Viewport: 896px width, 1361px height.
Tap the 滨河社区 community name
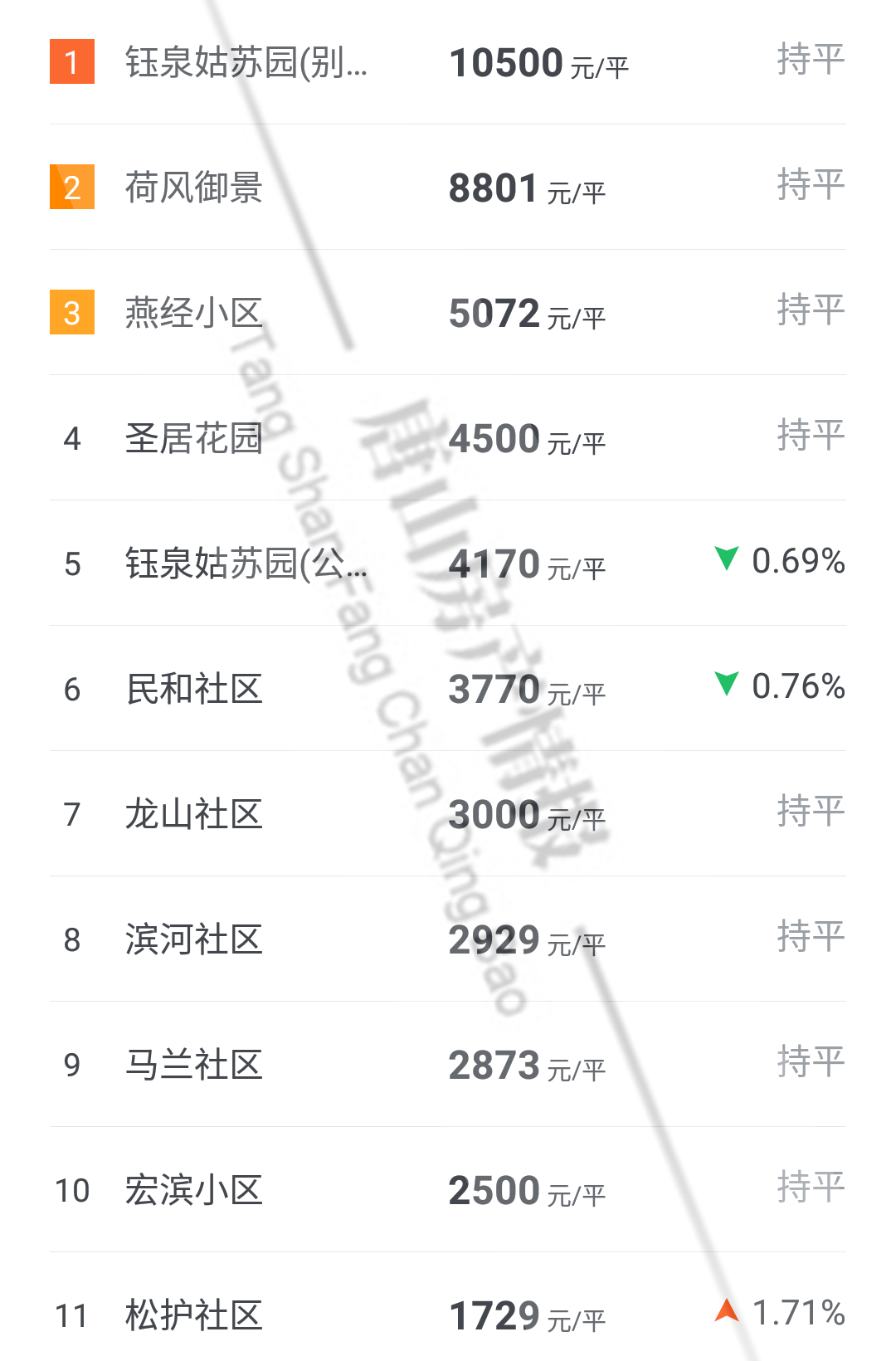[x=194, y=939]
